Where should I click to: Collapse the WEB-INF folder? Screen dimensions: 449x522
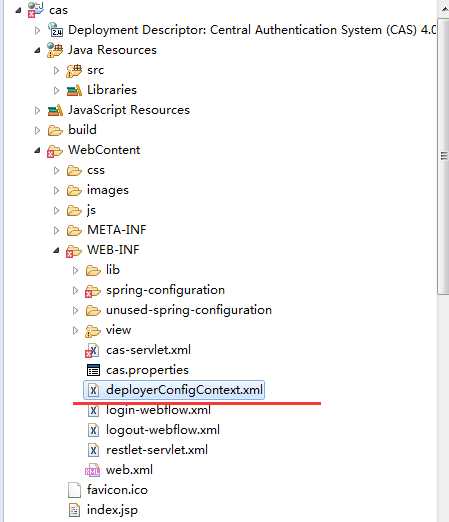56,250
